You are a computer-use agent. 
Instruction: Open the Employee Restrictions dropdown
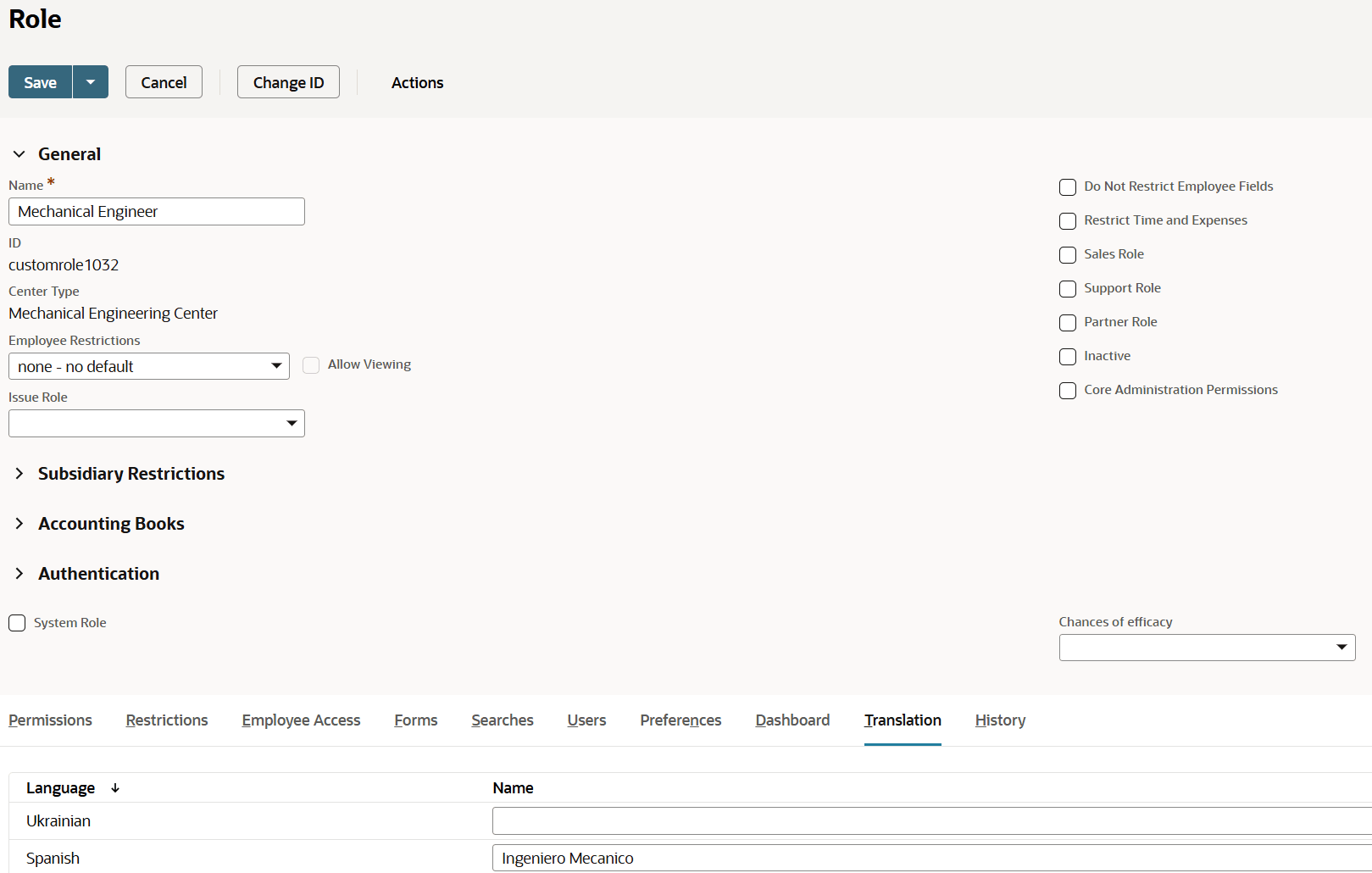pos(149,366)
